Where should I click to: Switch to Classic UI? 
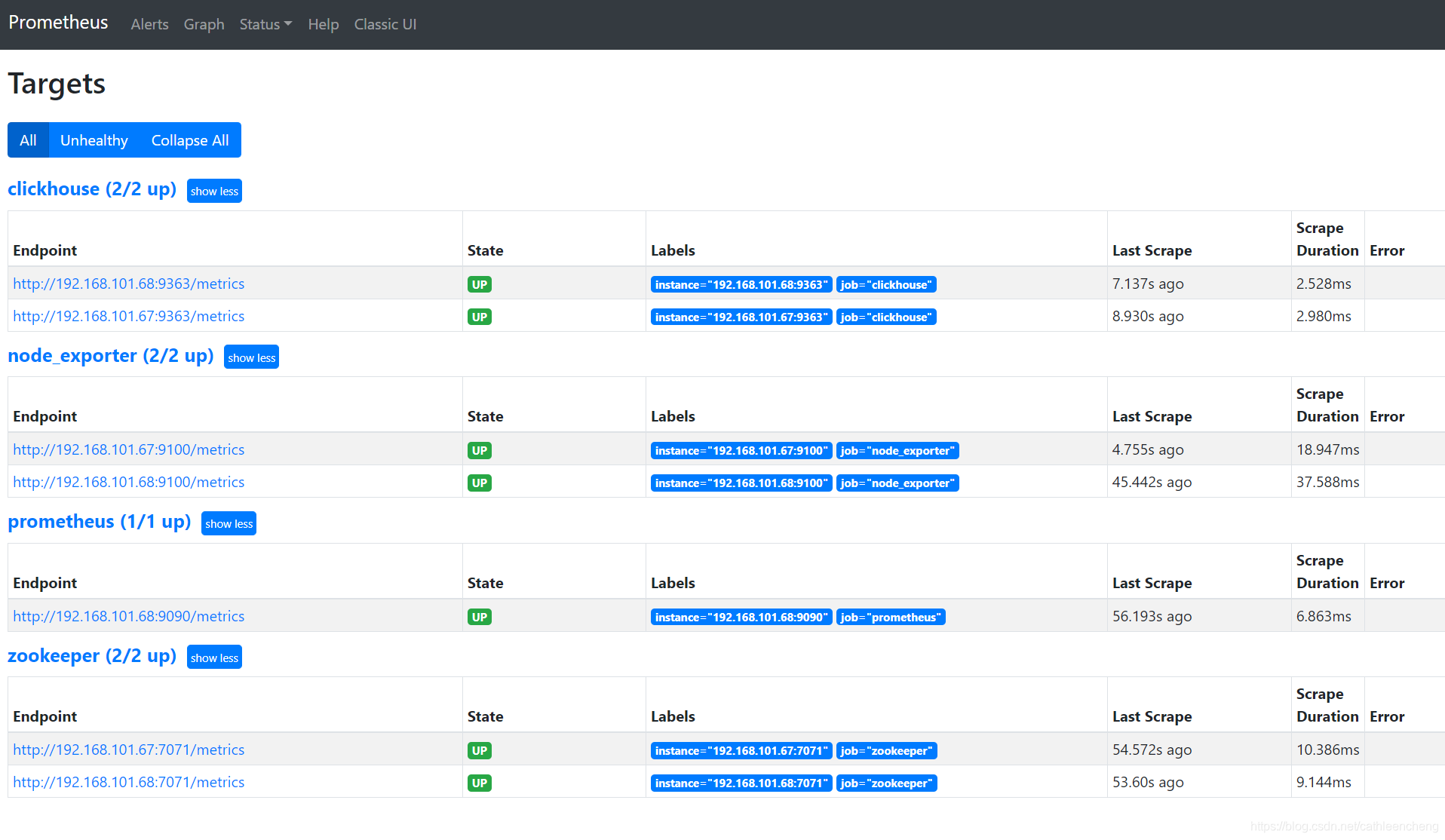[385, 24]
